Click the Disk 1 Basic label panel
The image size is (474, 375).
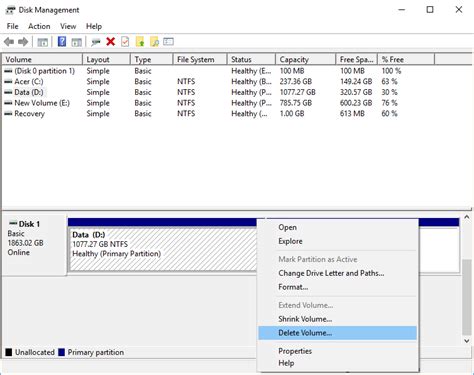(x=34, y=245)
